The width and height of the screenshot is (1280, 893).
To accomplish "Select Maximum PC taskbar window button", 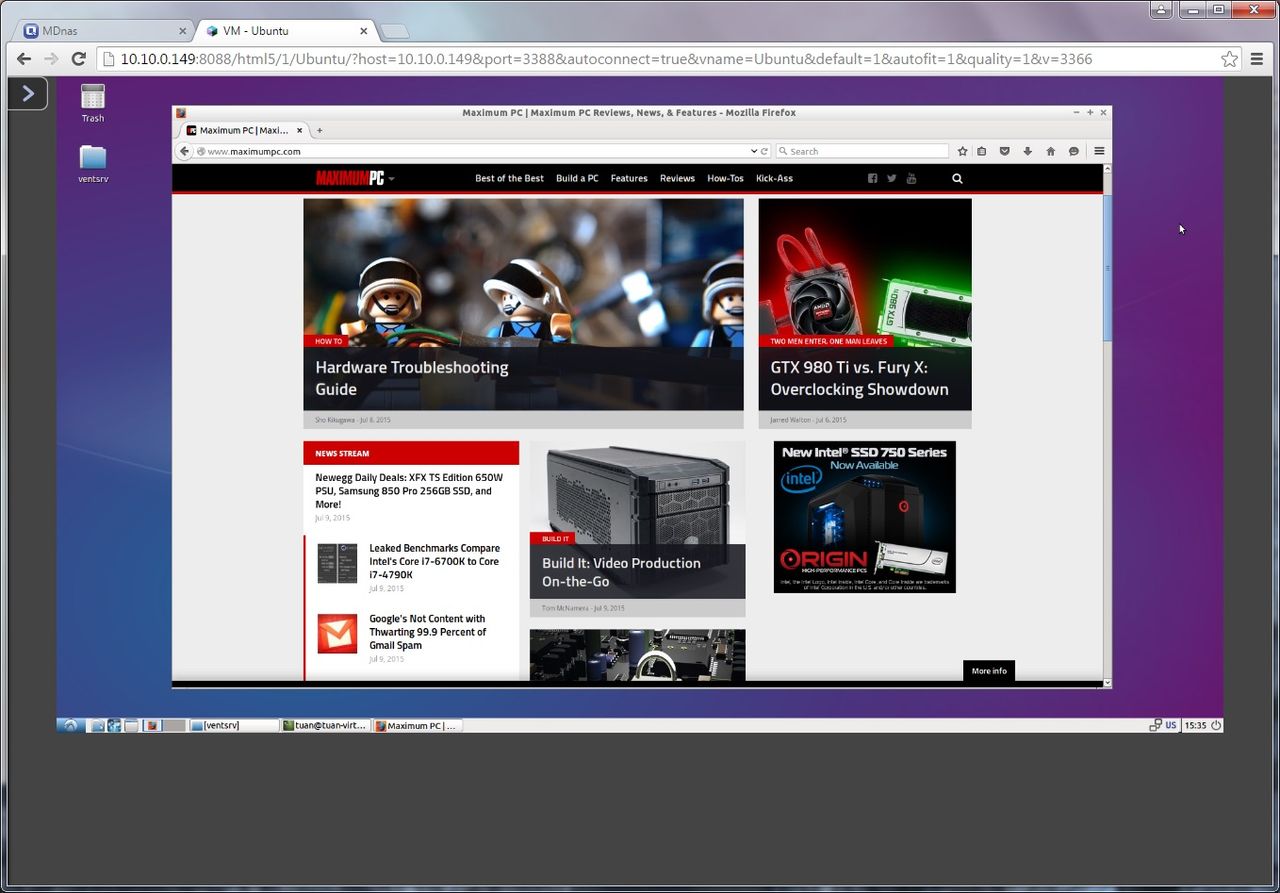I will click(417, 726).
